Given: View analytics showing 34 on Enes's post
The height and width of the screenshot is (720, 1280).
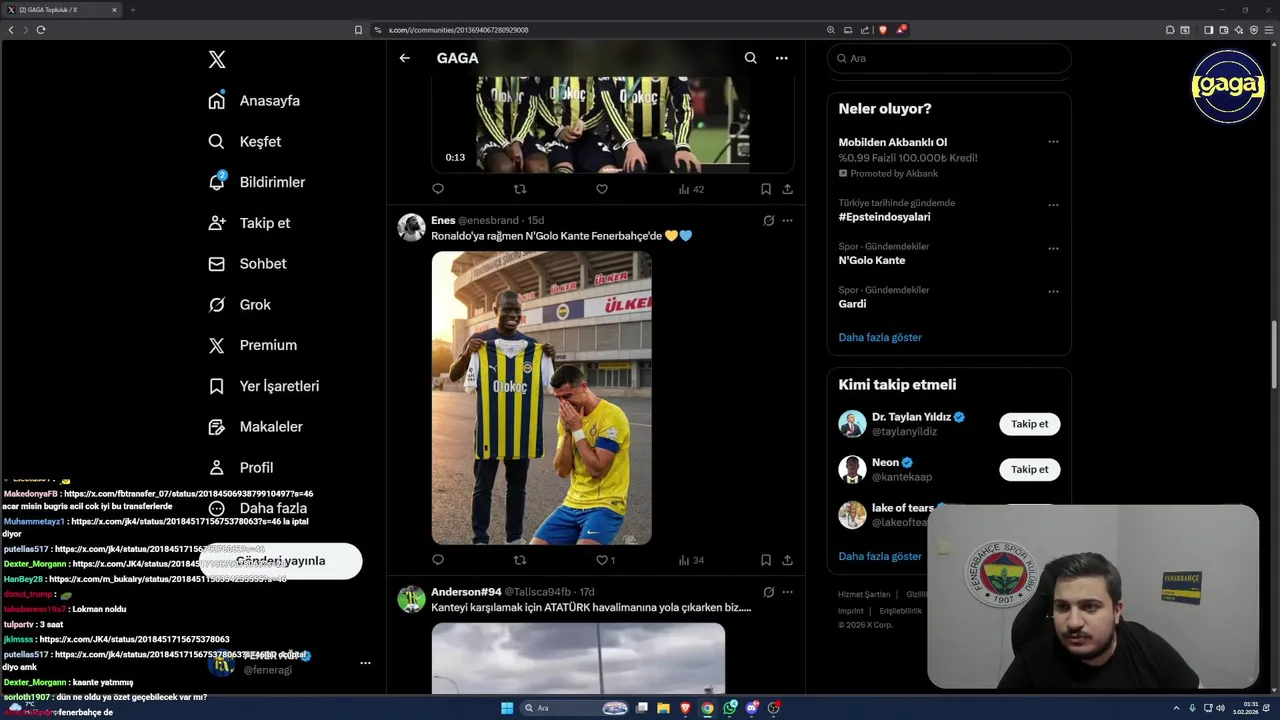Looking at the screenshot, I should (x=691, y=560).
